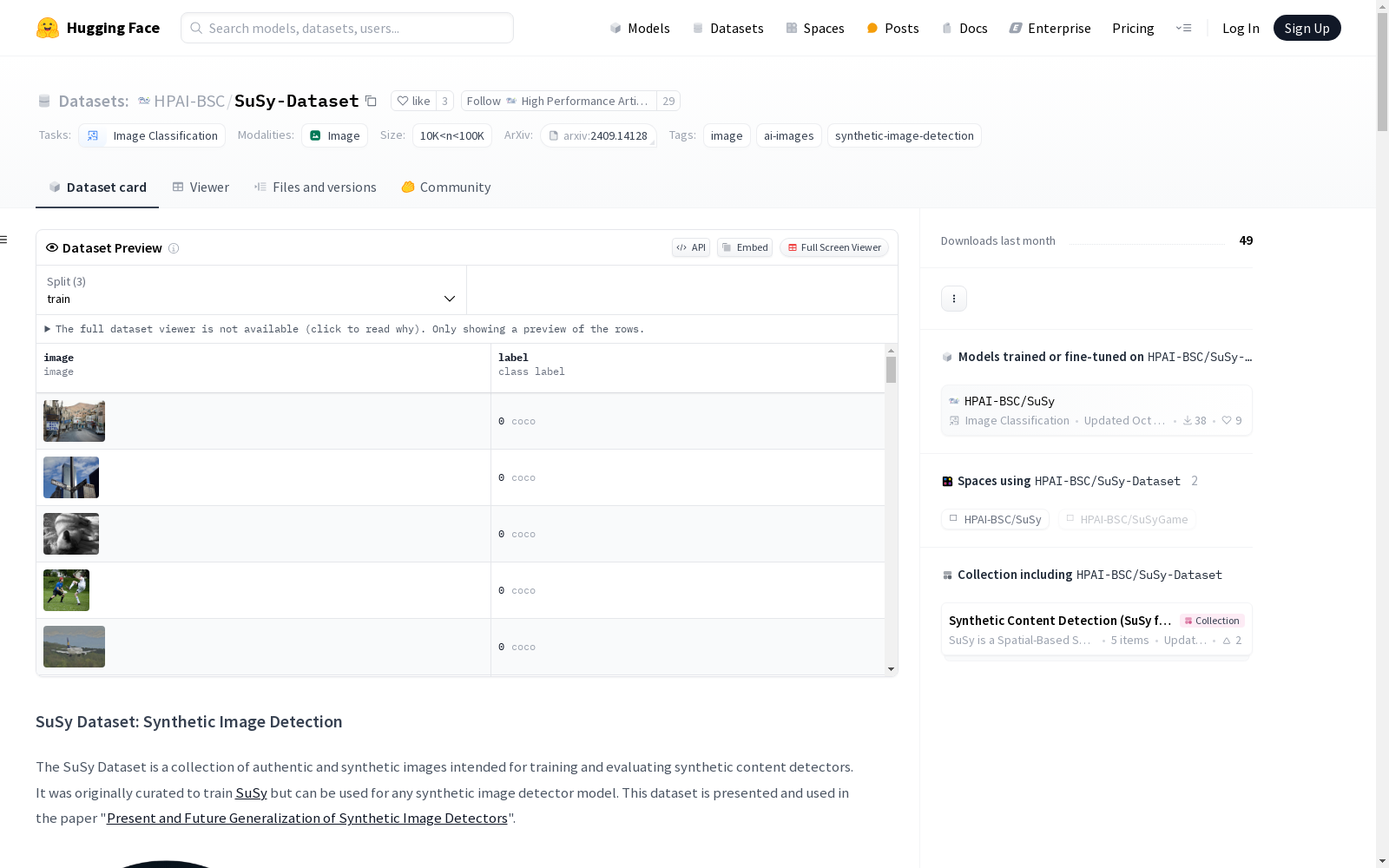
Task: Click the heart like icon
Action: click(x=403, y=101)
